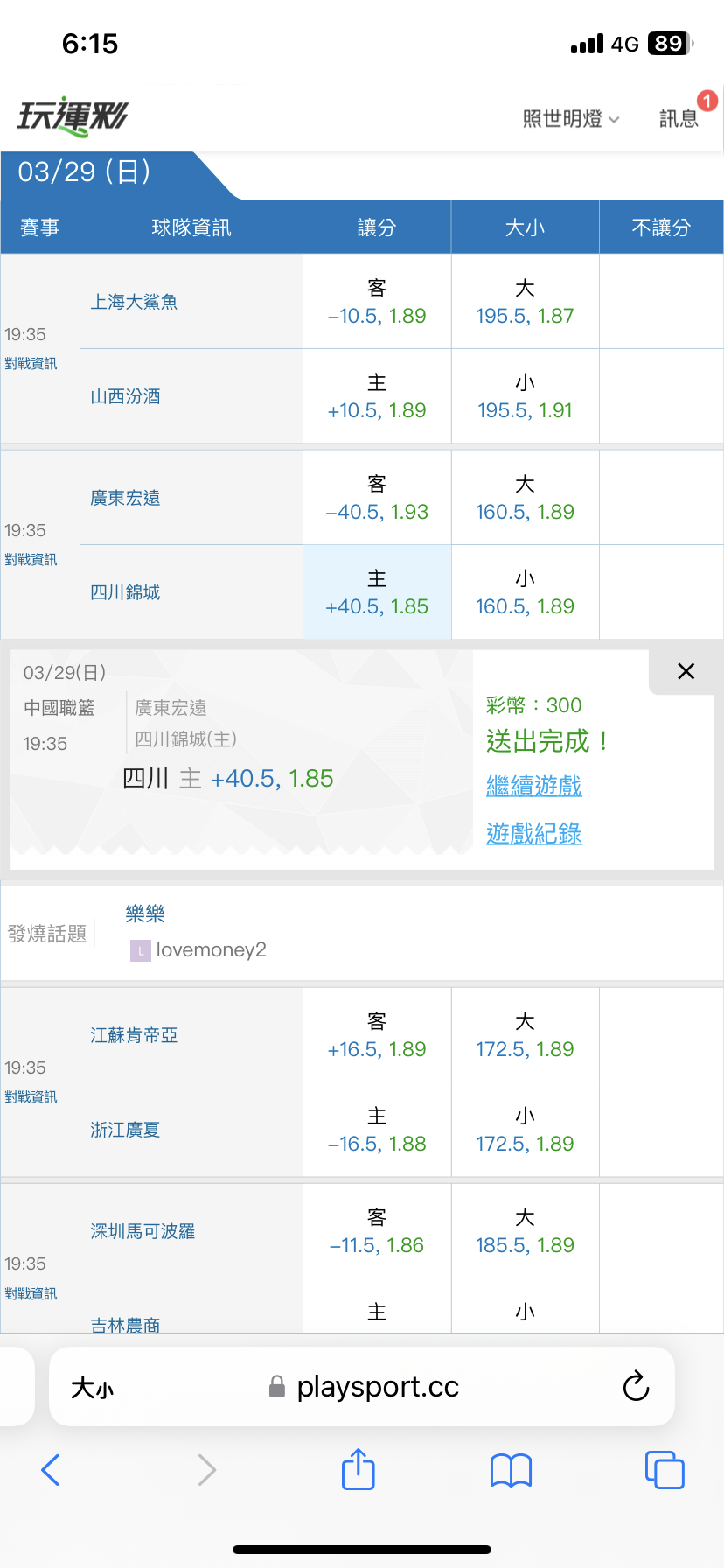Go back to the previous page
Image resolution: width=724 pixels, height=1568 pixels.
pos(51,1470)
